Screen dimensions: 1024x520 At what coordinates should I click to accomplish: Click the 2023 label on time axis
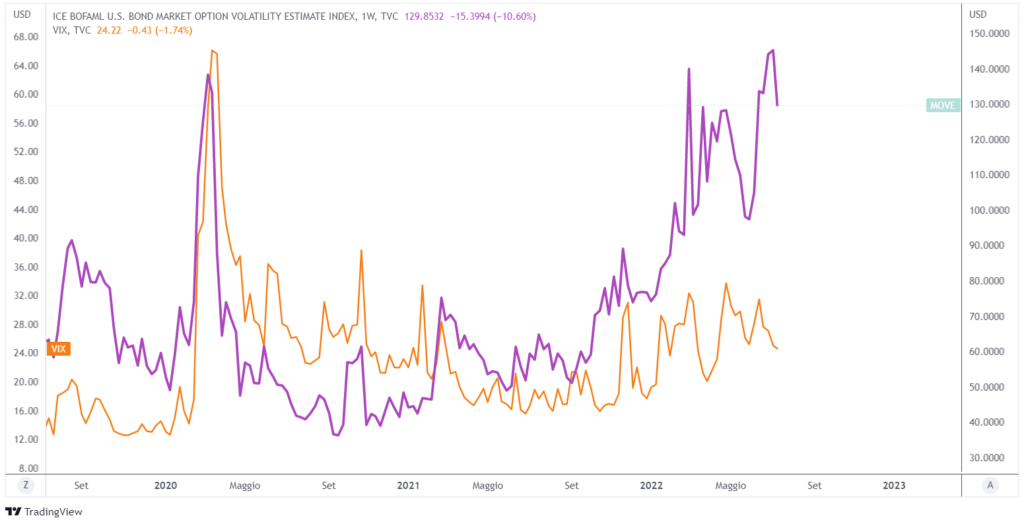[894, 485]
